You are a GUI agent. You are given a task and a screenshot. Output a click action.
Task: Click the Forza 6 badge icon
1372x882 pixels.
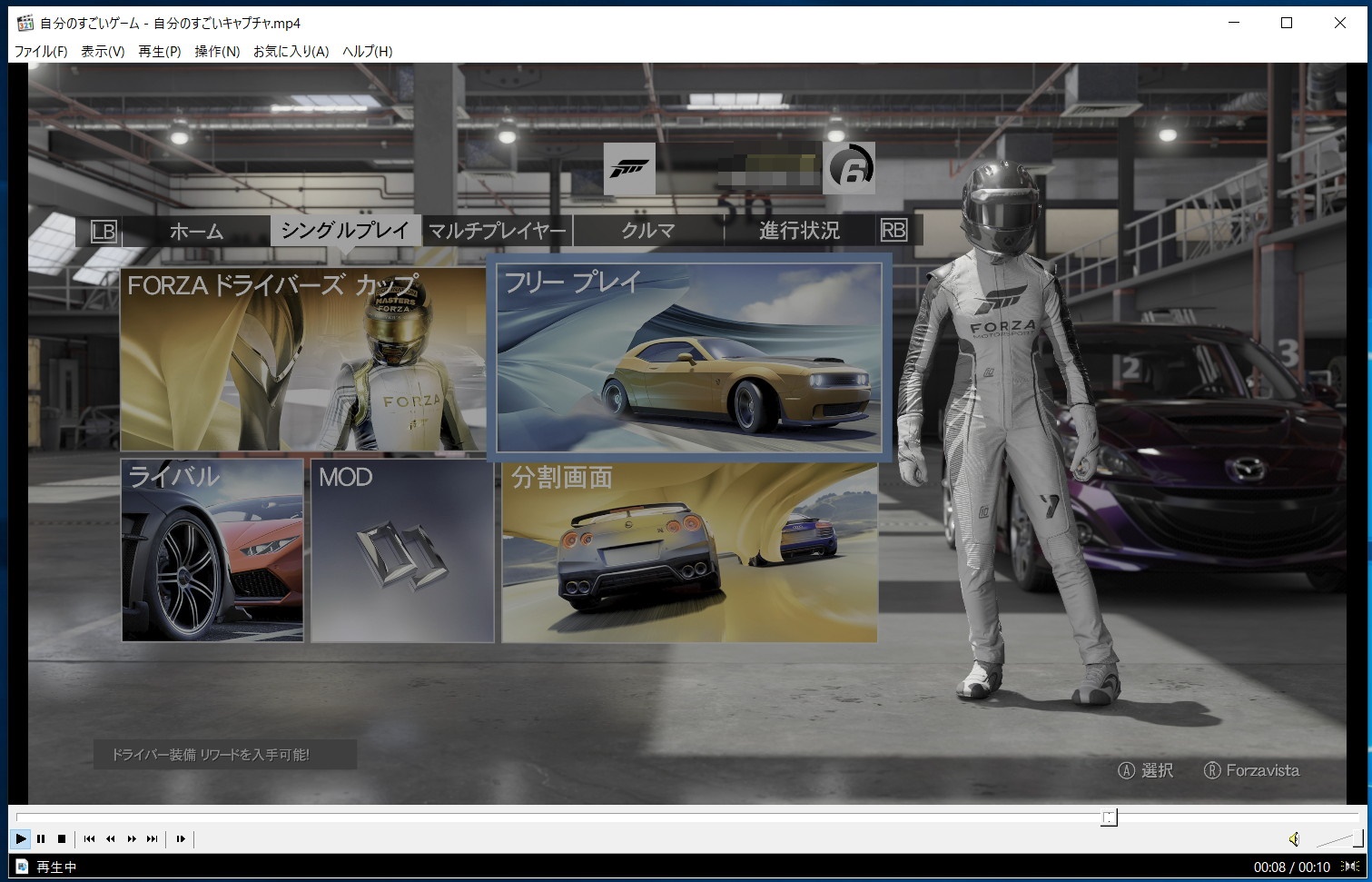pyautogui.click(x=849, y=168)
